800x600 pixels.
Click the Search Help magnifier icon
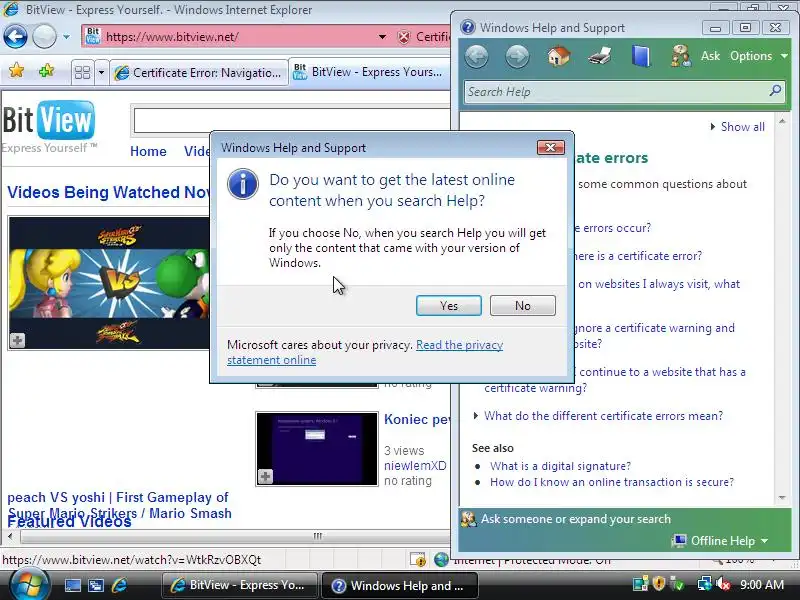click(775, 91)
